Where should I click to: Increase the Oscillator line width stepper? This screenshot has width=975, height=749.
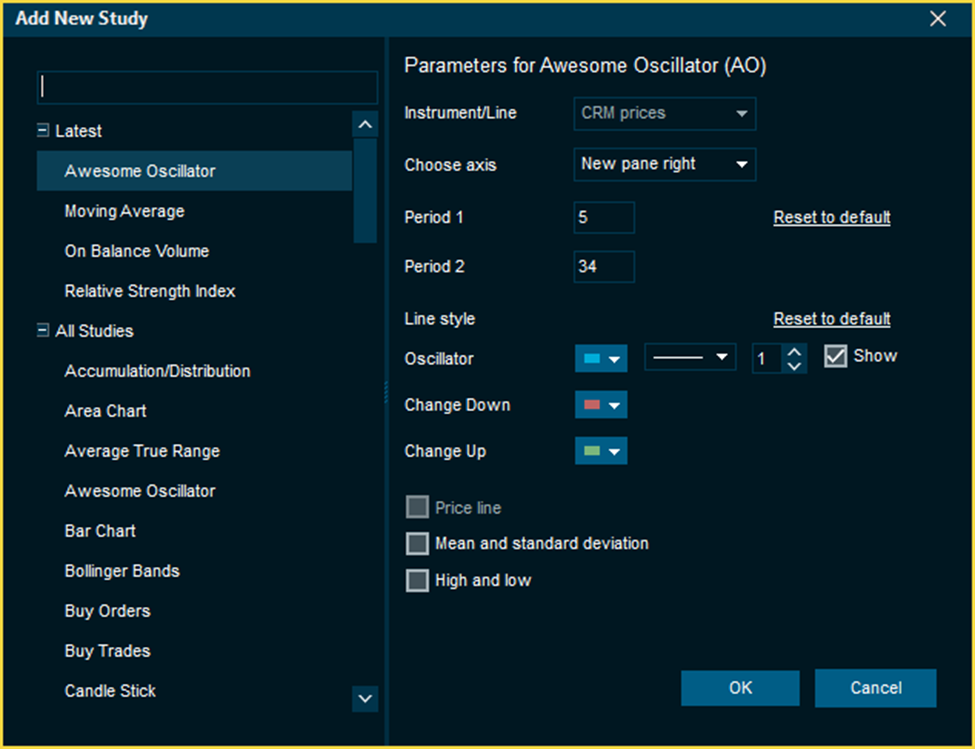[x=794, y=350]
